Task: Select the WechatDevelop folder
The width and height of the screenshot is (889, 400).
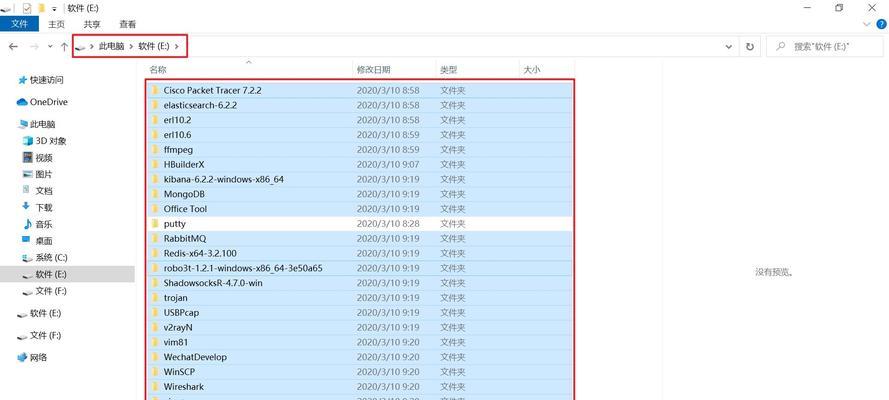Action: pyautogui.click(x=361, y=357)
